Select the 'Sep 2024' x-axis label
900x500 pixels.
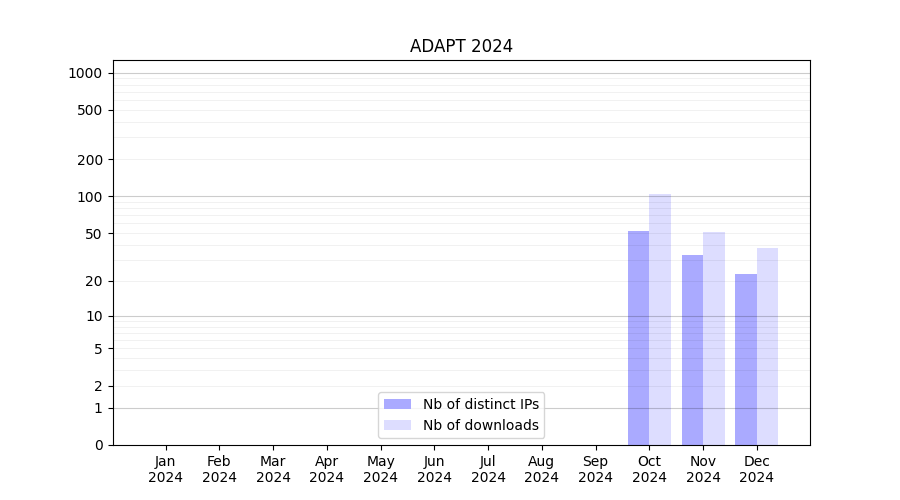(595, 469)
